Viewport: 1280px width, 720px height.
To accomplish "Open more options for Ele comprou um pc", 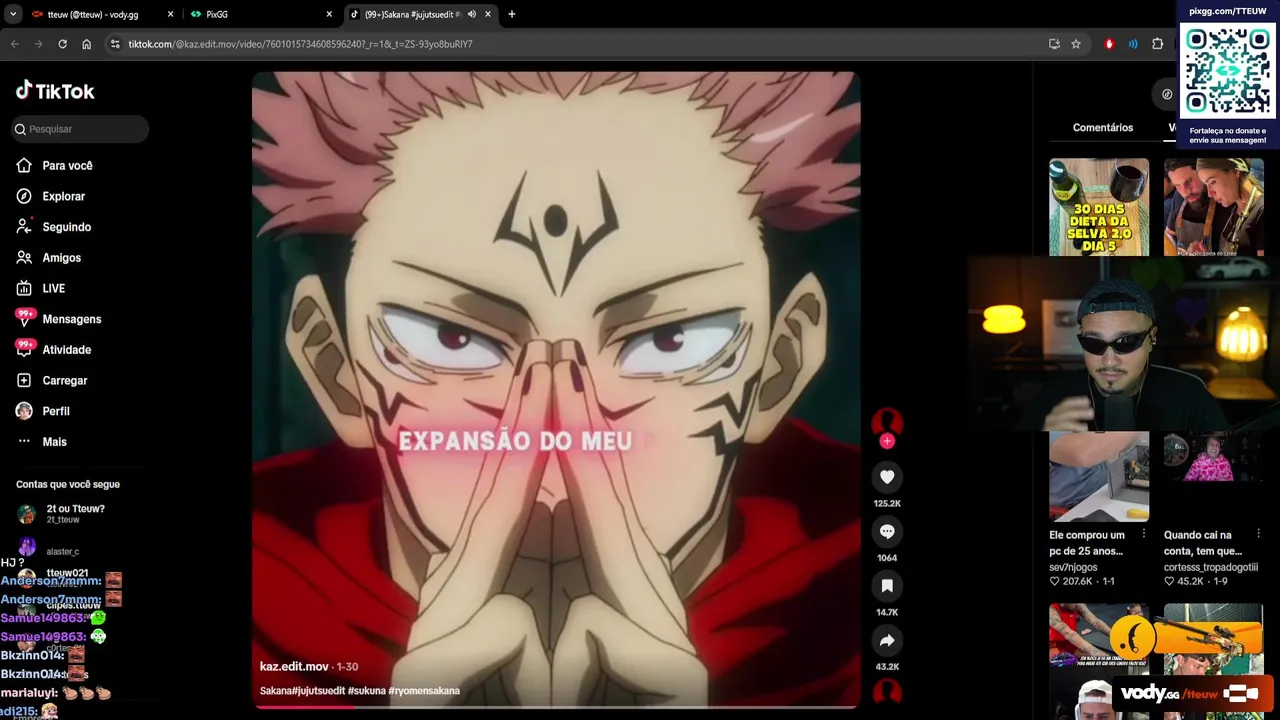I will (1144, 534).
